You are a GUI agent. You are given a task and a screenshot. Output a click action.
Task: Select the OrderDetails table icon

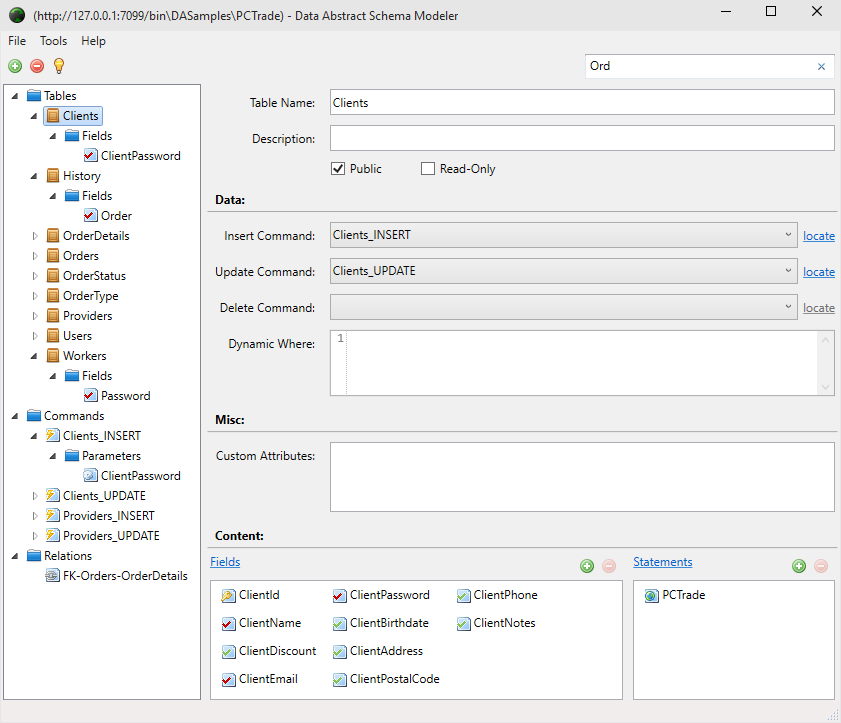tap(53, 236)
